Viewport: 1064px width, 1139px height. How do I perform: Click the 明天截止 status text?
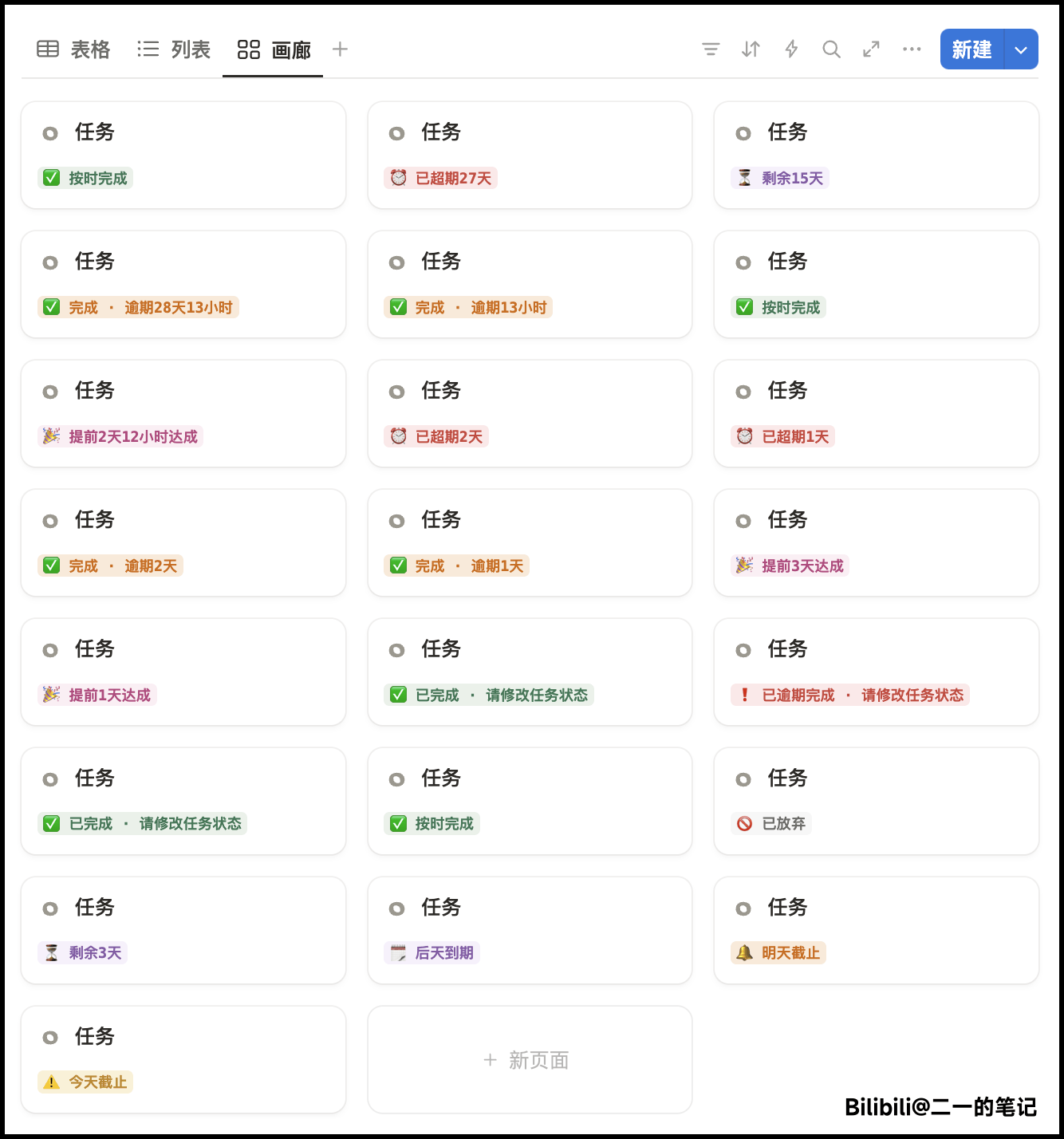pos(790,952)
